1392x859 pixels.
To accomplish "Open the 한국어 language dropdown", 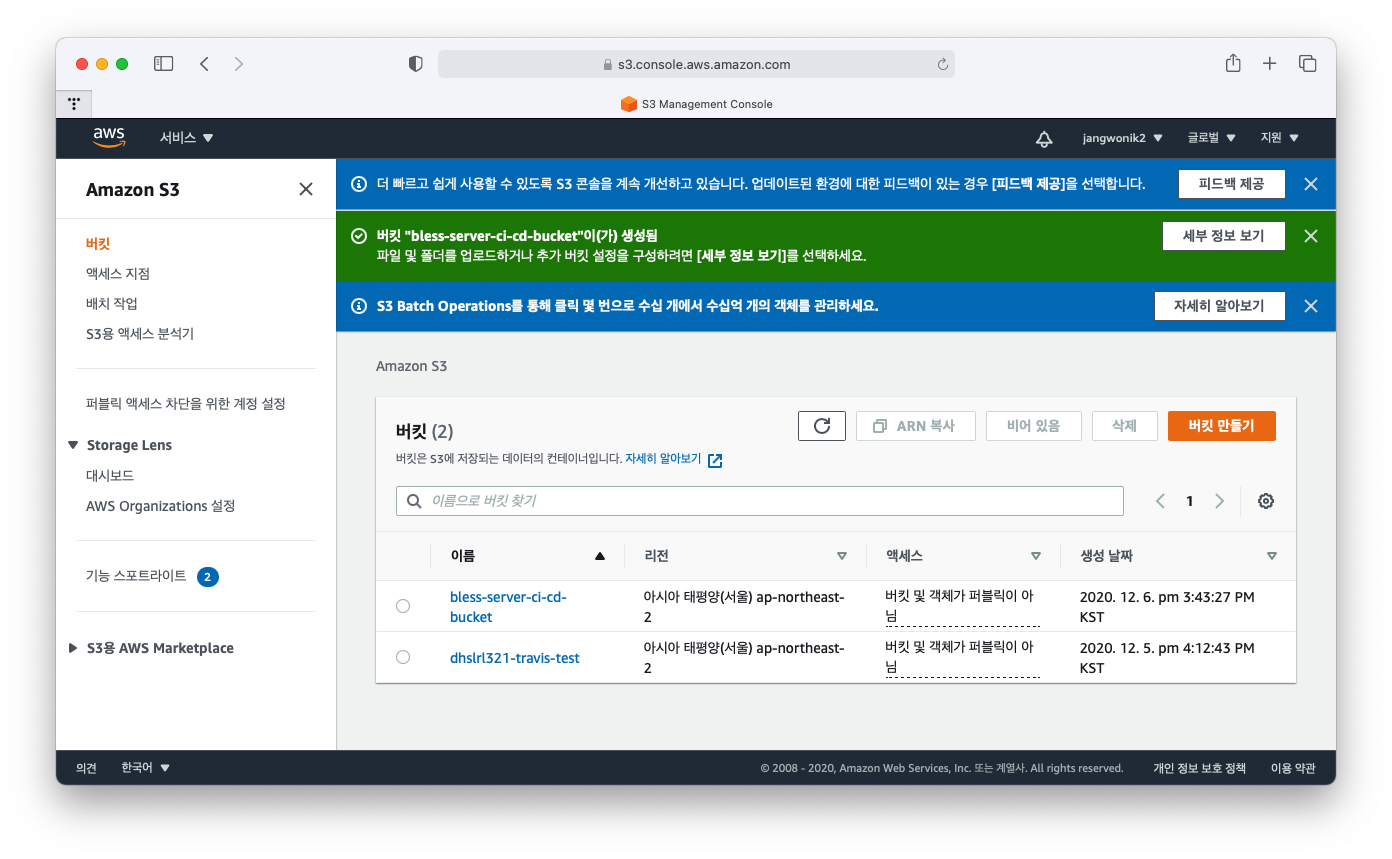I will 146,768.
